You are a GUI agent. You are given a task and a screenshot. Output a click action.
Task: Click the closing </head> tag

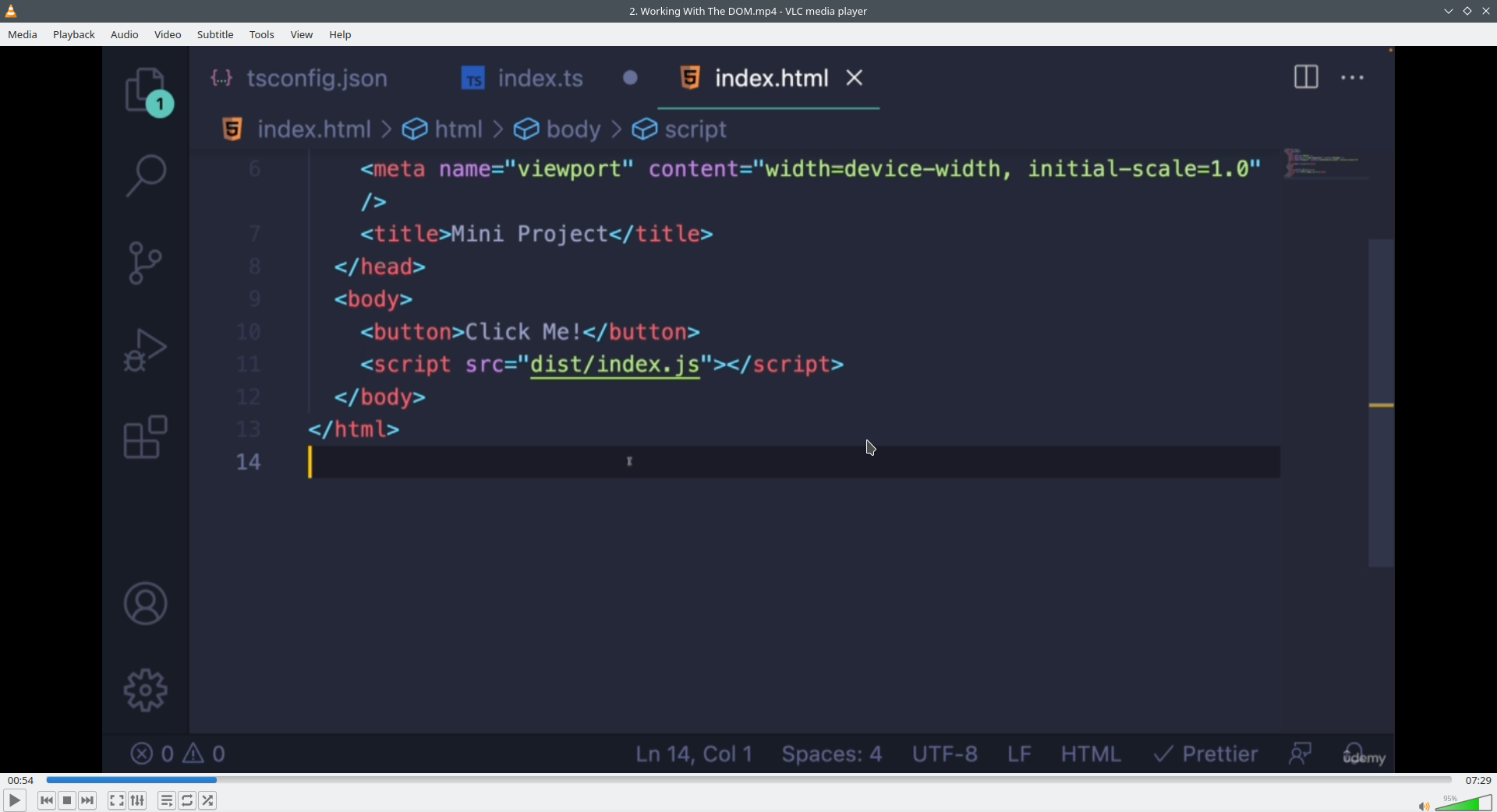point(380,267)
